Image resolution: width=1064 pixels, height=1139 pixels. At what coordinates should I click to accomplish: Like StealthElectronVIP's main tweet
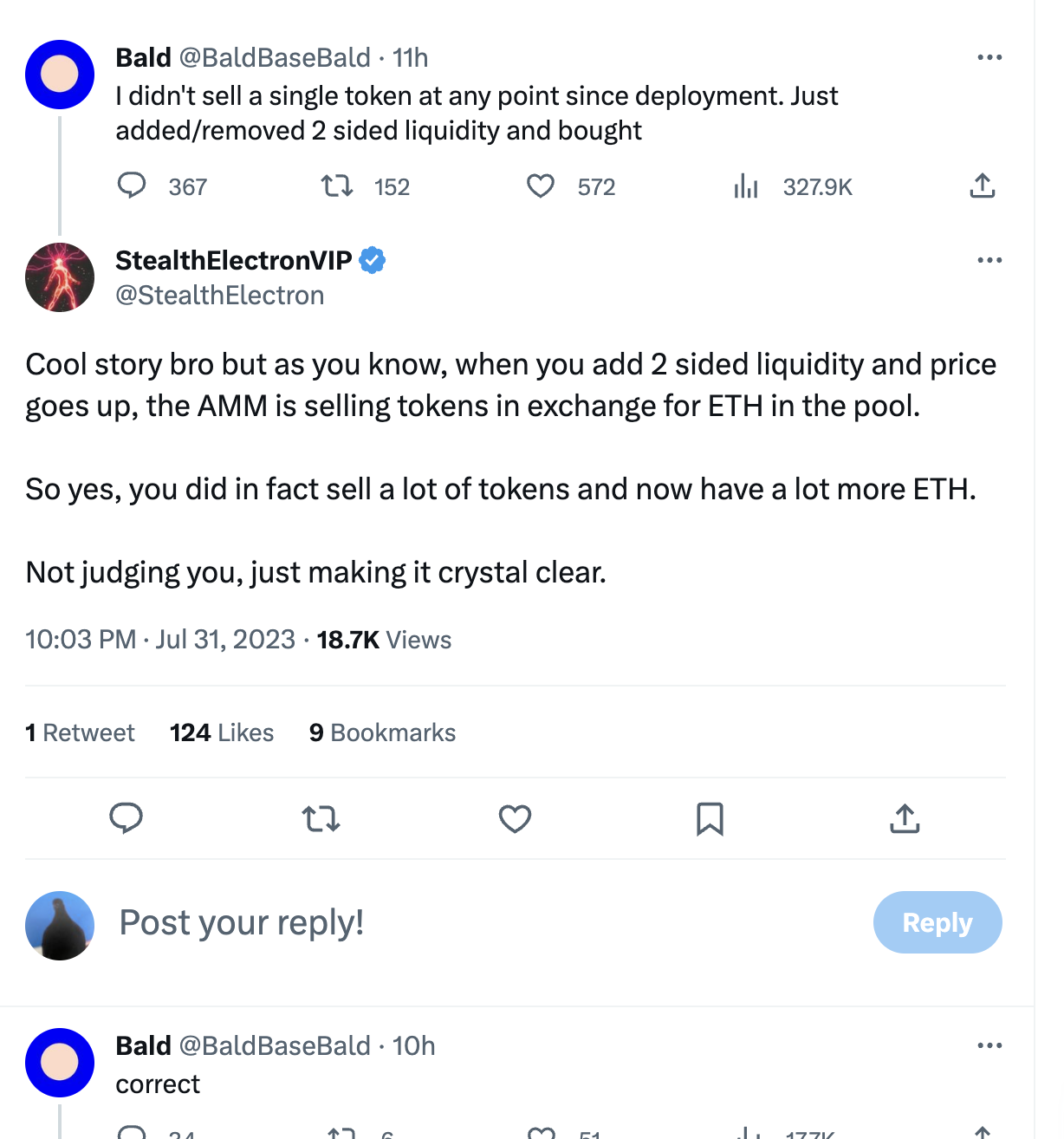click(x=515, y=818)
